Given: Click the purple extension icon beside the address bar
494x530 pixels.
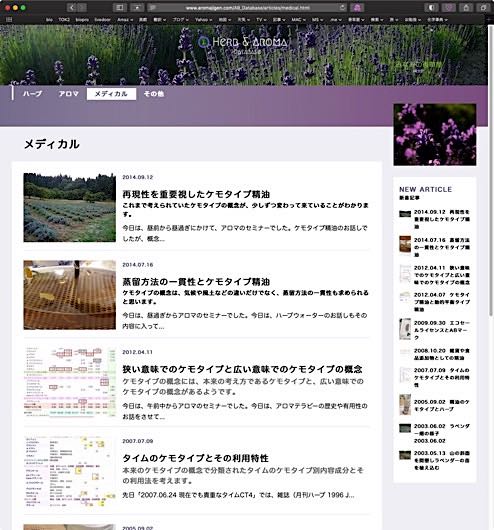Looking at the screenshot, I should click(x=357, y=7).
